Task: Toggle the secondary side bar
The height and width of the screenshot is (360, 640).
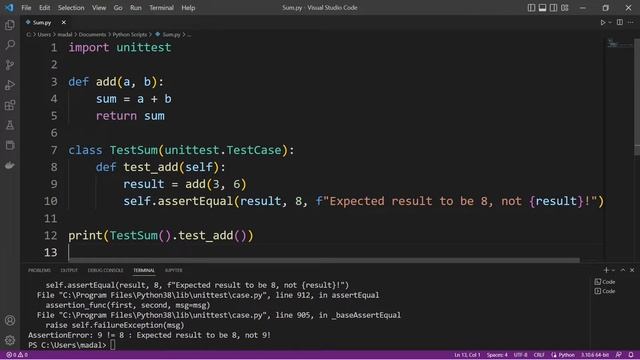Action: tap(553, 8)
